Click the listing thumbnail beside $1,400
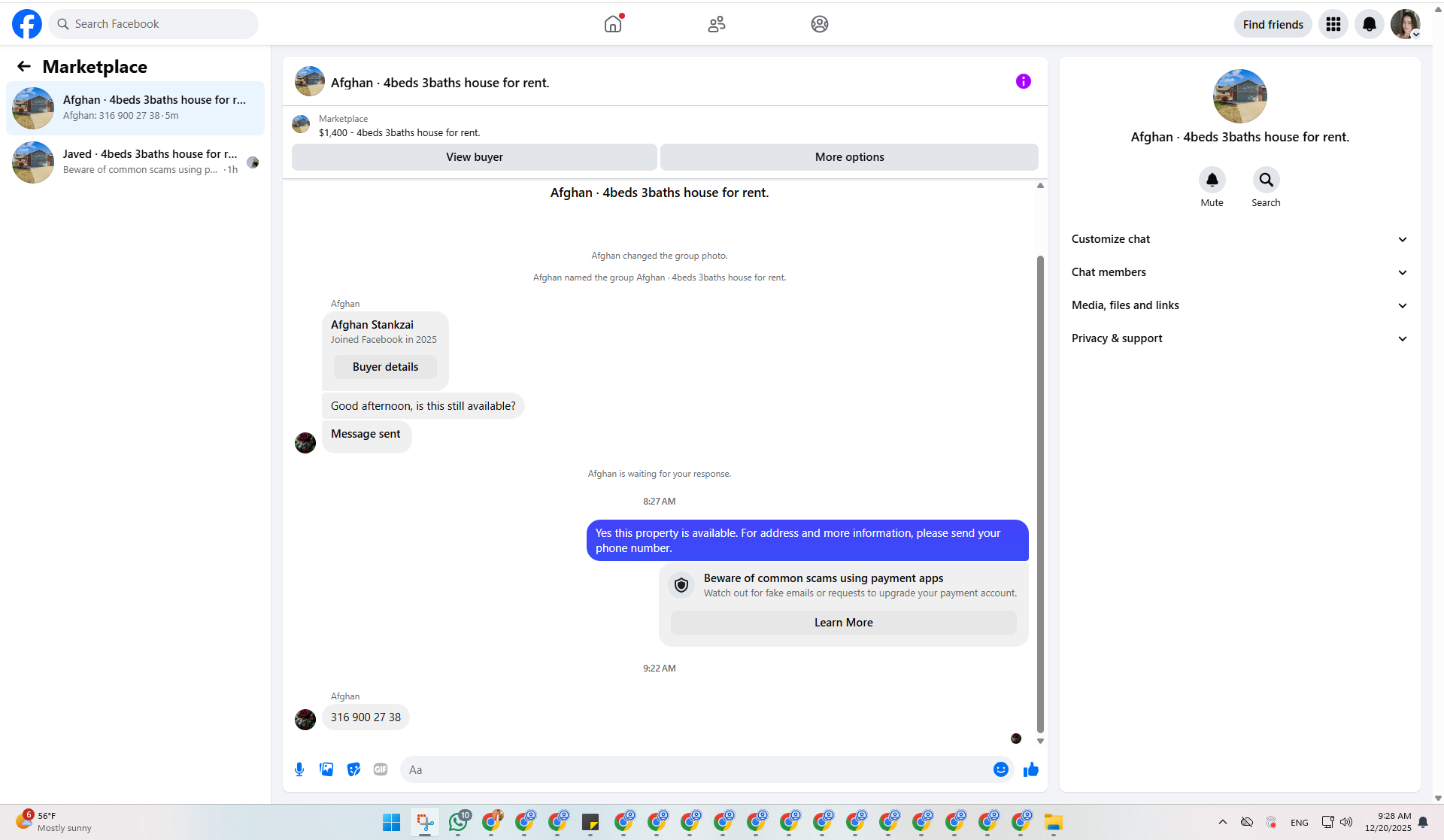Viewport: 1444px width, 840px height. (301, 124)
